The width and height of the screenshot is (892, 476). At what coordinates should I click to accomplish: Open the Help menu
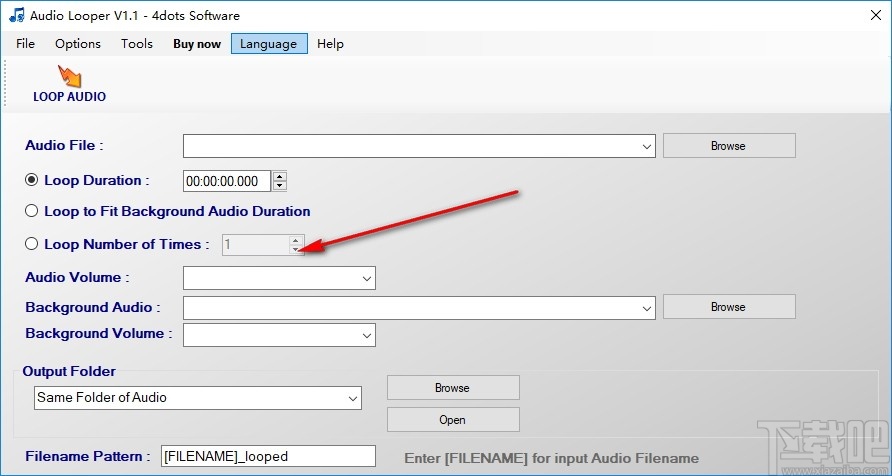pyautogui.click(x=331, y=44)
